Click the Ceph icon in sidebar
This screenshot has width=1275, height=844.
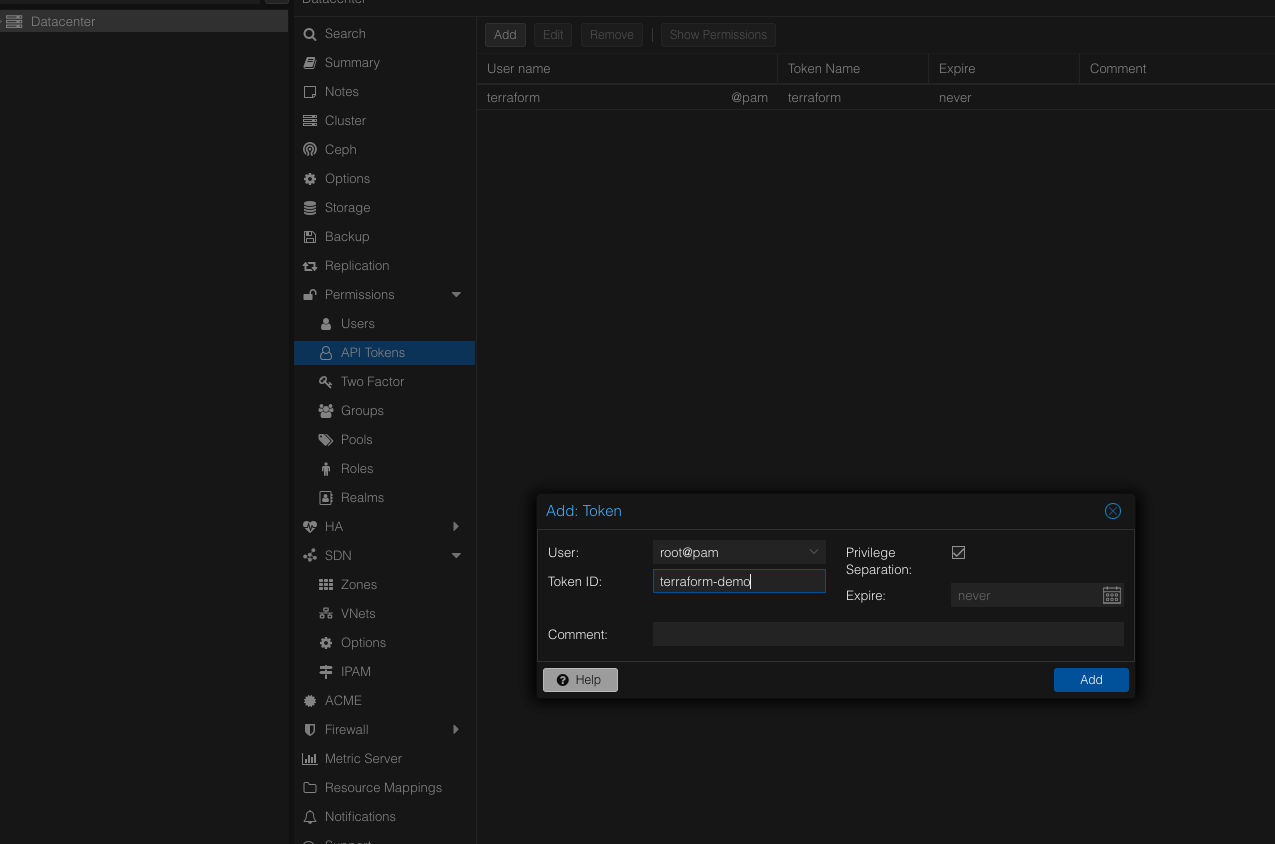310,150
